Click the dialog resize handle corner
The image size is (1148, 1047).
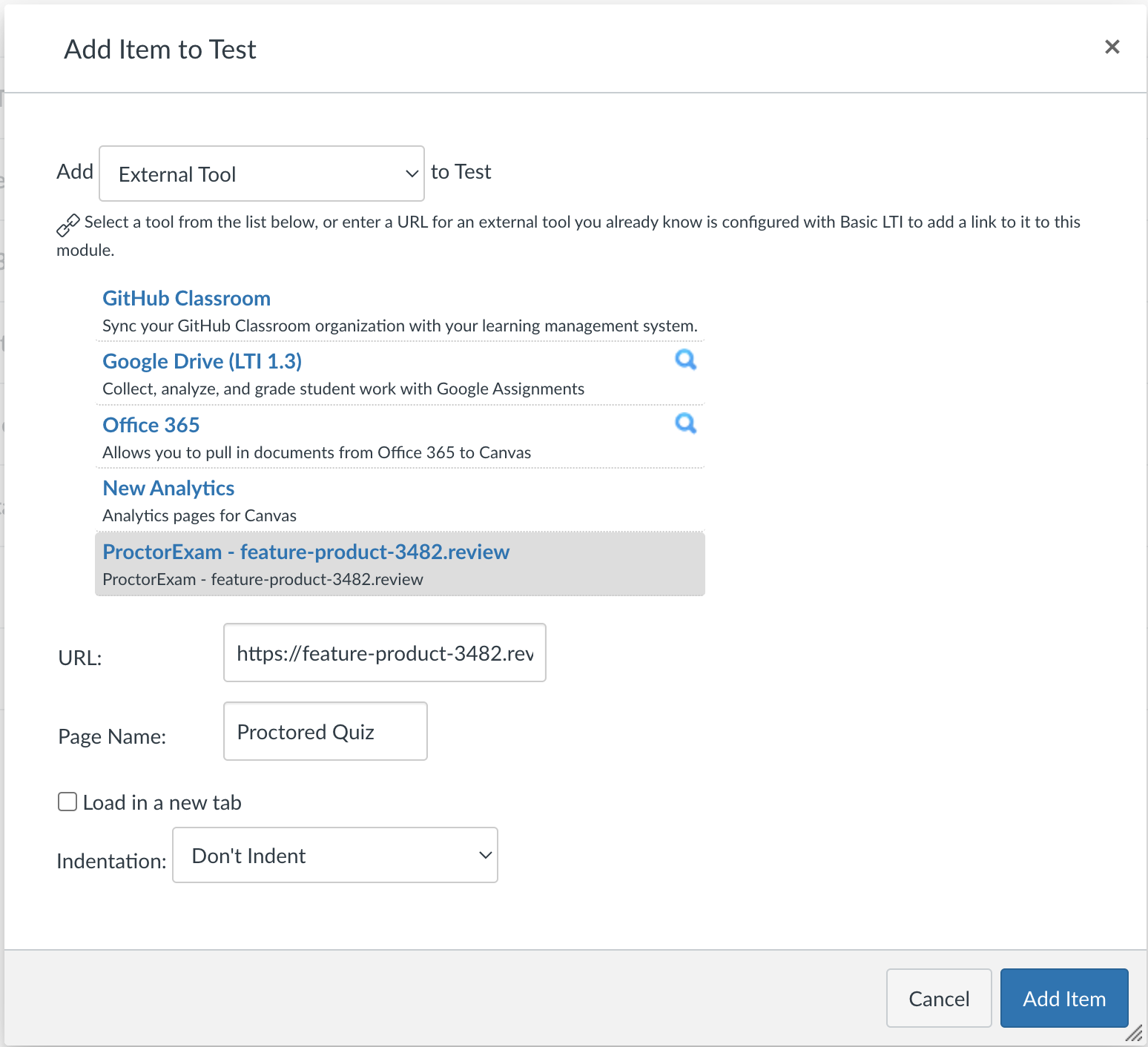coord(1135,1034)
